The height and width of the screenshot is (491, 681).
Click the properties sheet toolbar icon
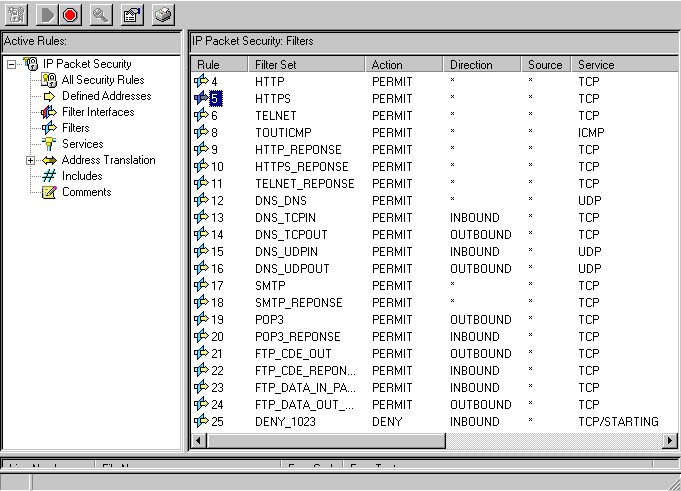(x=131, y=14)
